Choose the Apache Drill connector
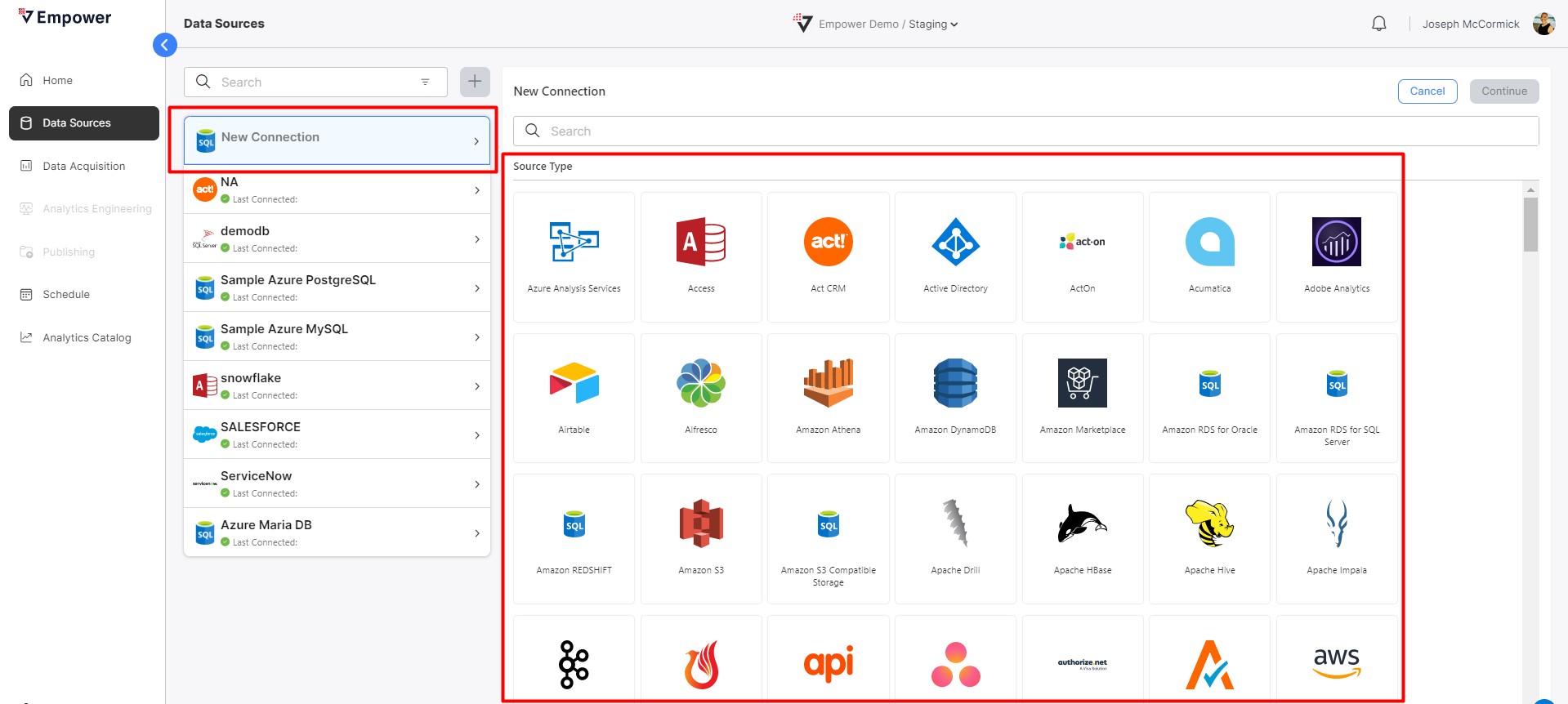The image size is (1568, 704). (x=955, y=539)
